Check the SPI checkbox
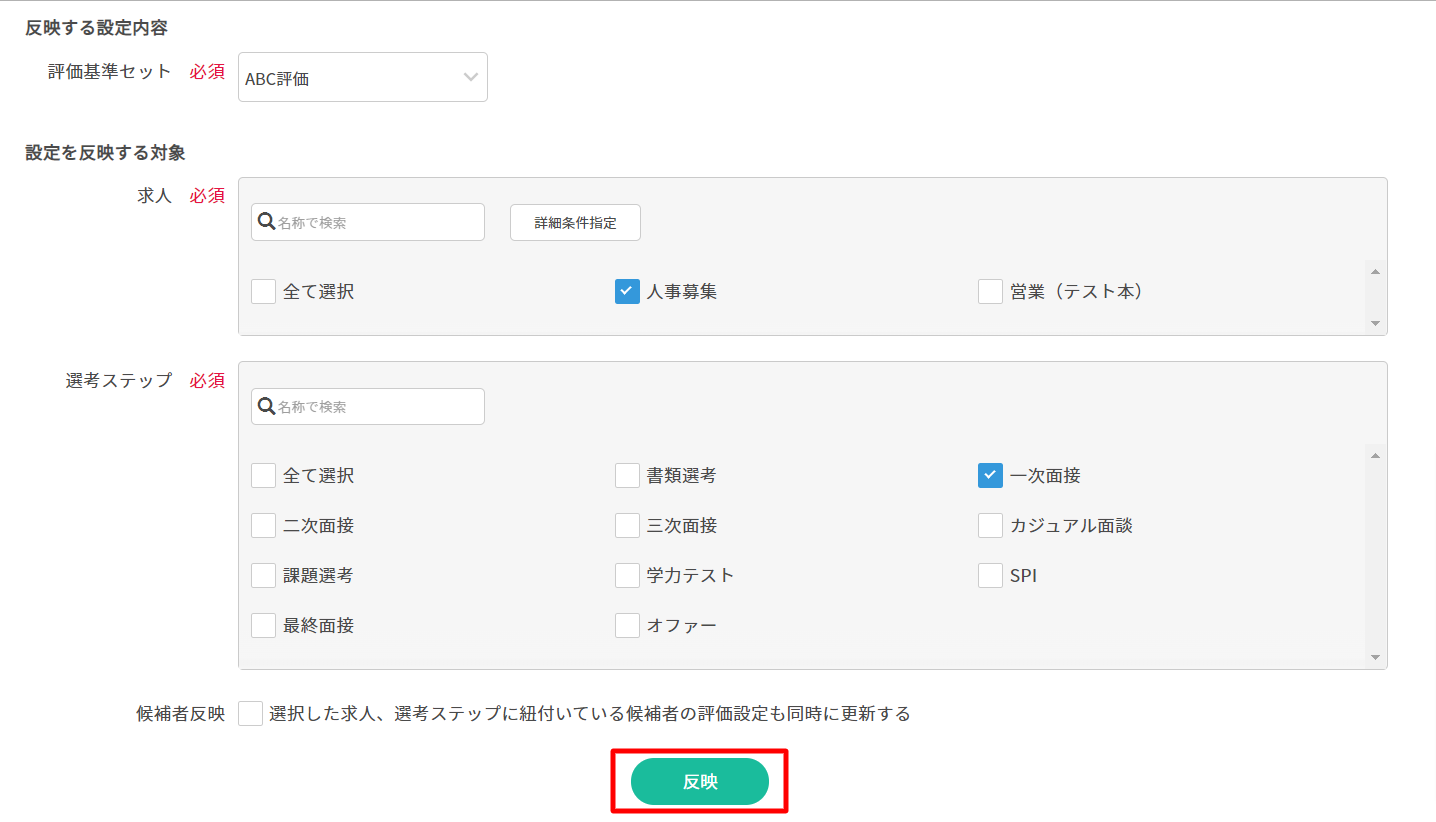This screenshot has width=1436, height=822. 990,576
